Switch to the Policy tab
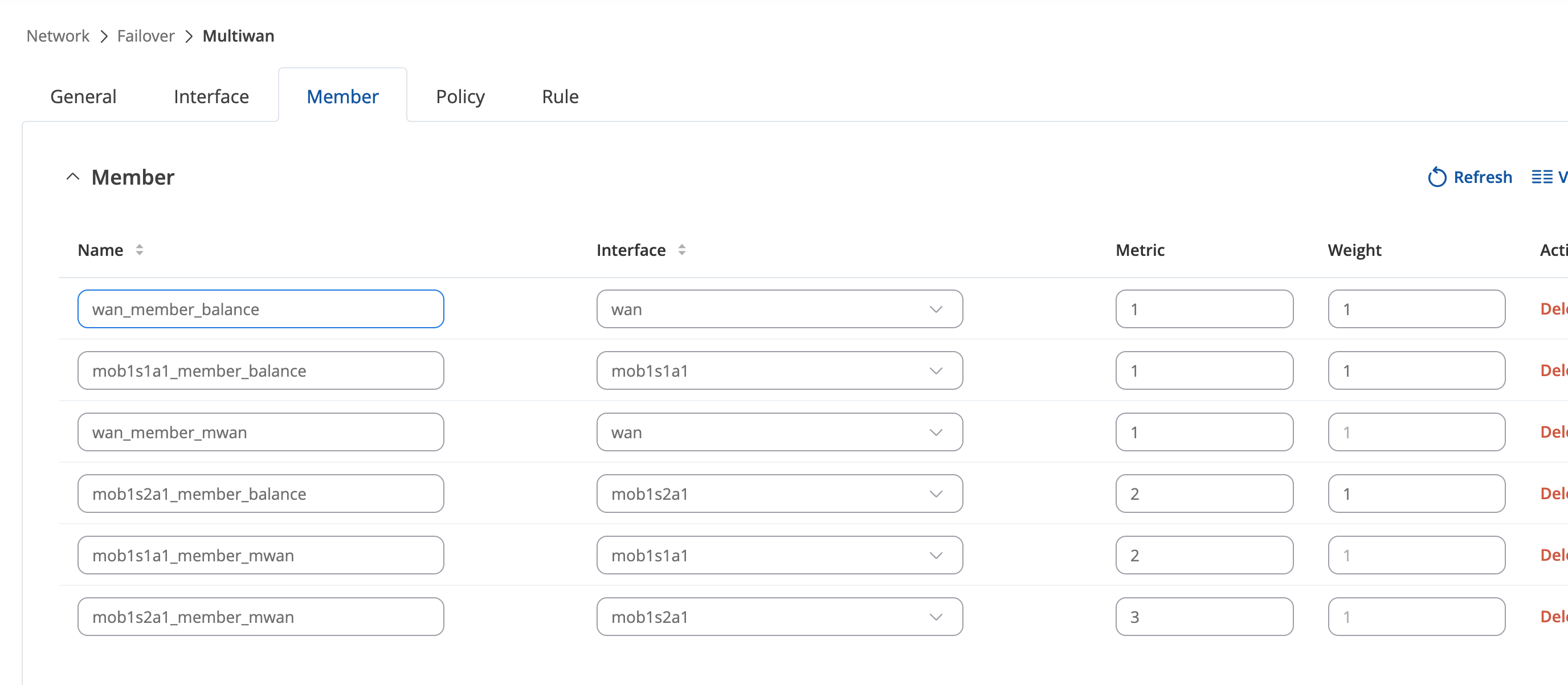Screen dimensions: 1568x685 (x=460, y=97)
